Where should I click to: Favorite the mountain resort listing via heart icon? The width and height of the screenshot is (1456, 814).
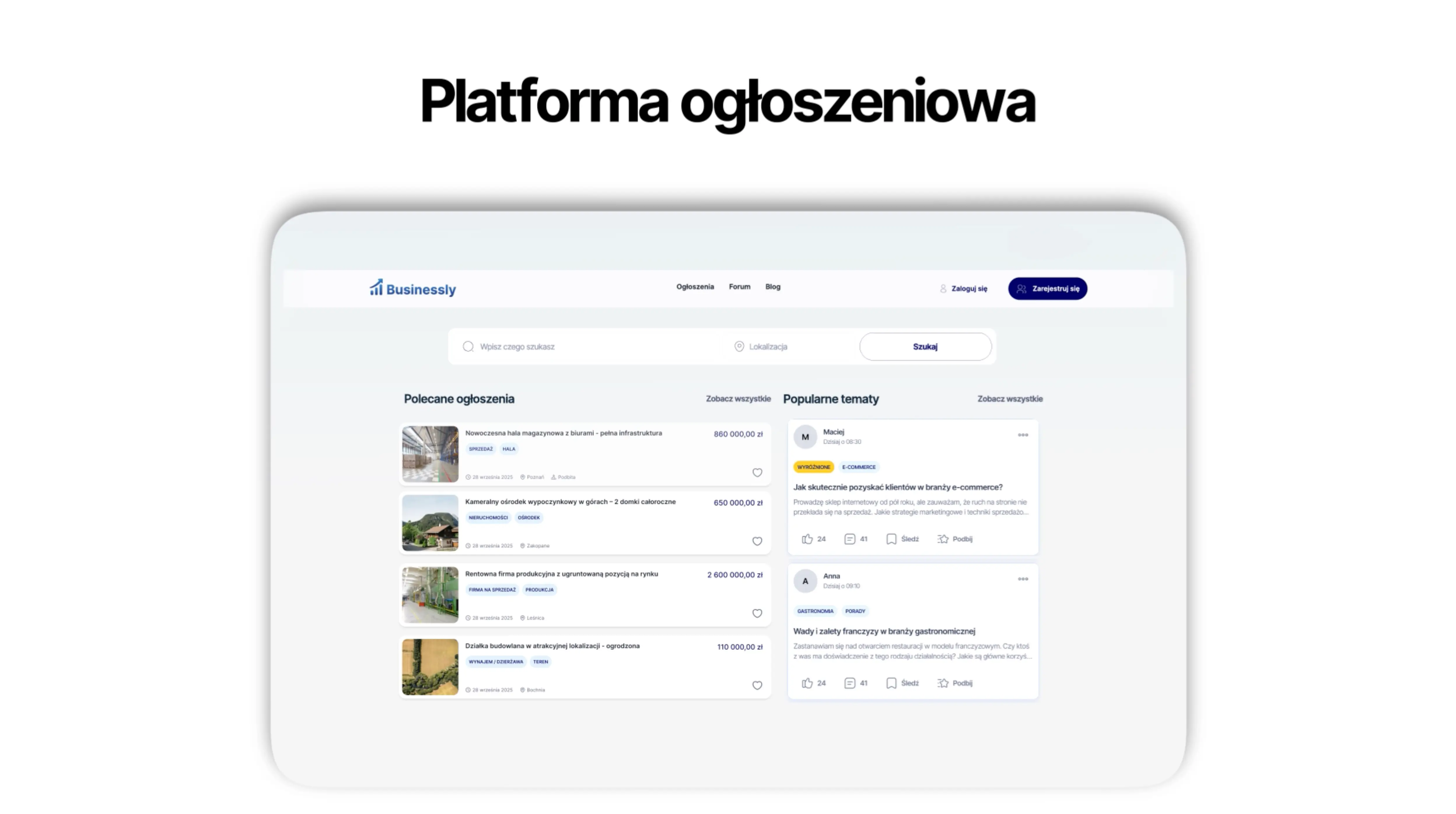coord(757,541)
